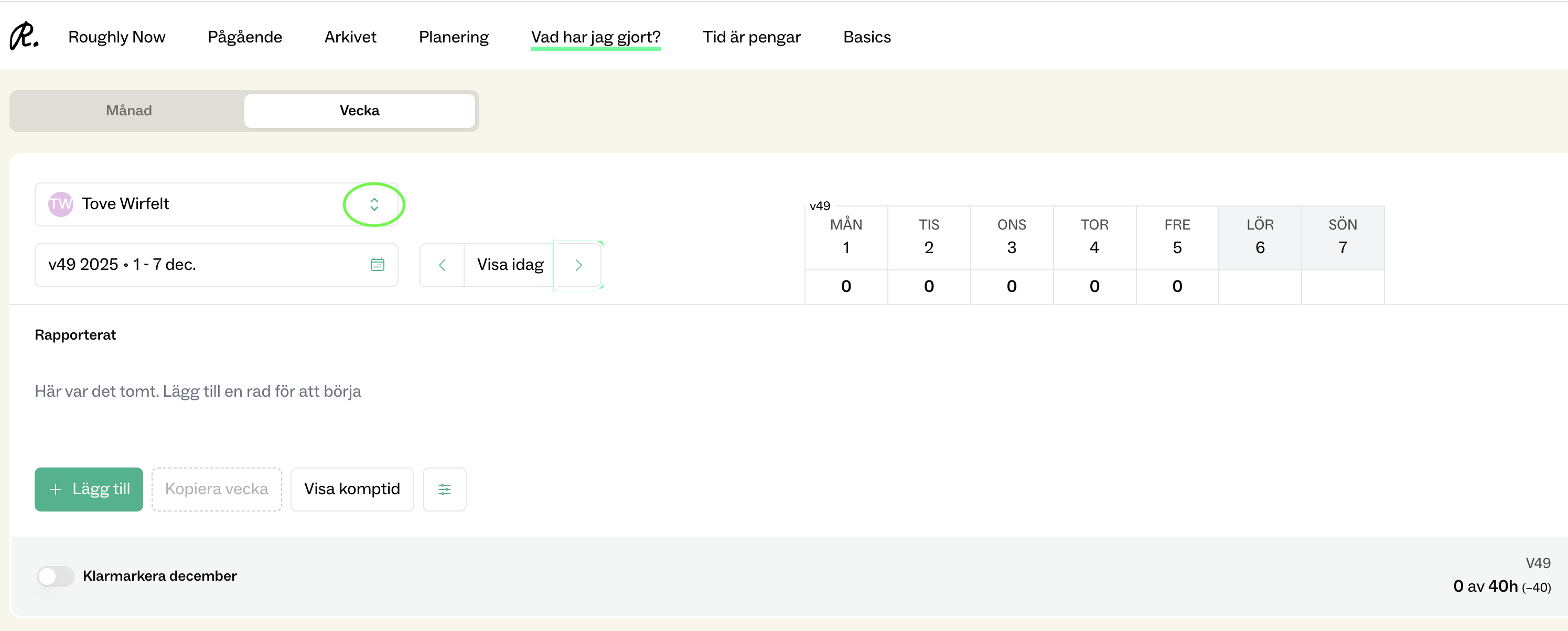Open the Arkivet section

(x=350, y=37)
